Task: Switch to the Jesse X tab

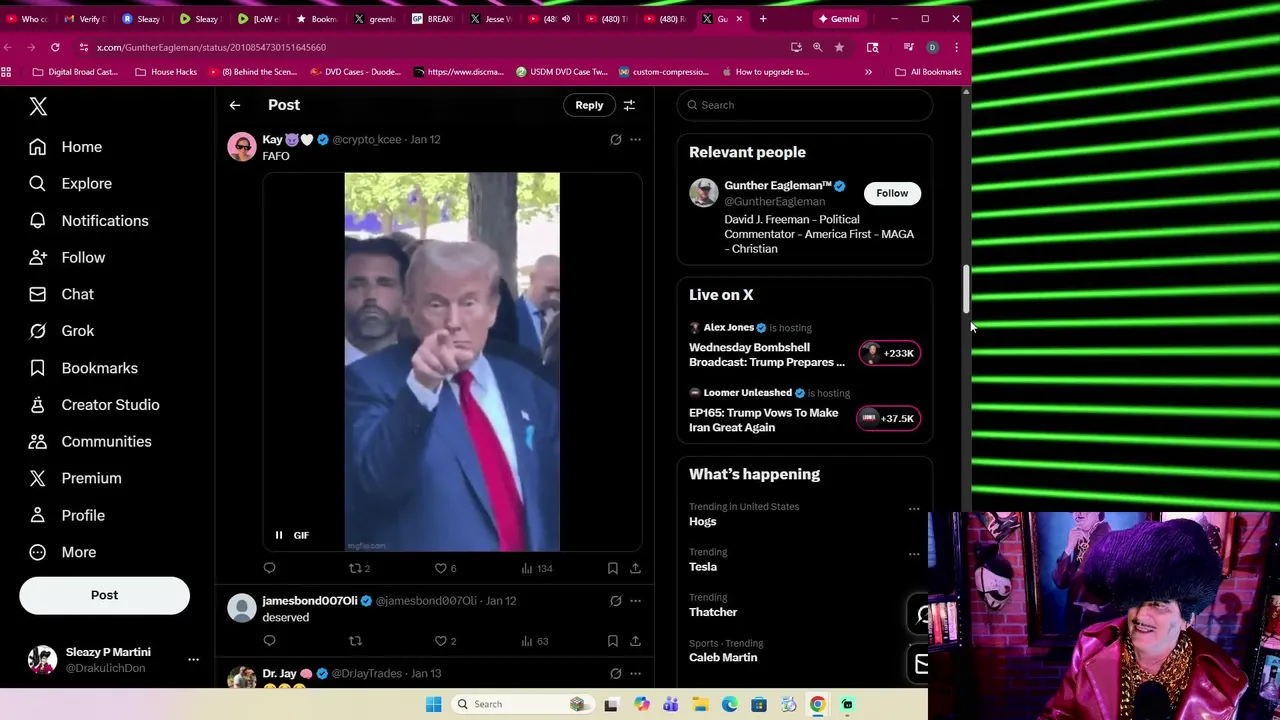Action: pos(491,19)
